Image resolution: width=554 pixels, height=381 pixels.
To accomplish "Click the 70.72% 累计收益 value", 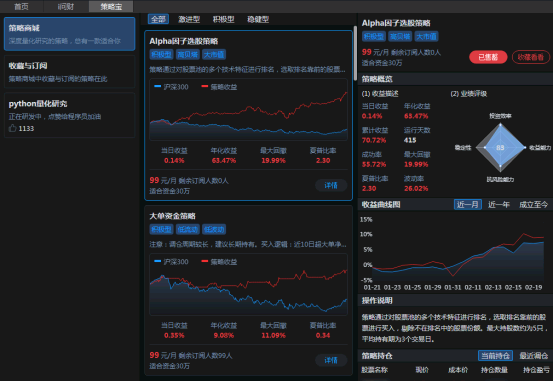I will [374, 140].
